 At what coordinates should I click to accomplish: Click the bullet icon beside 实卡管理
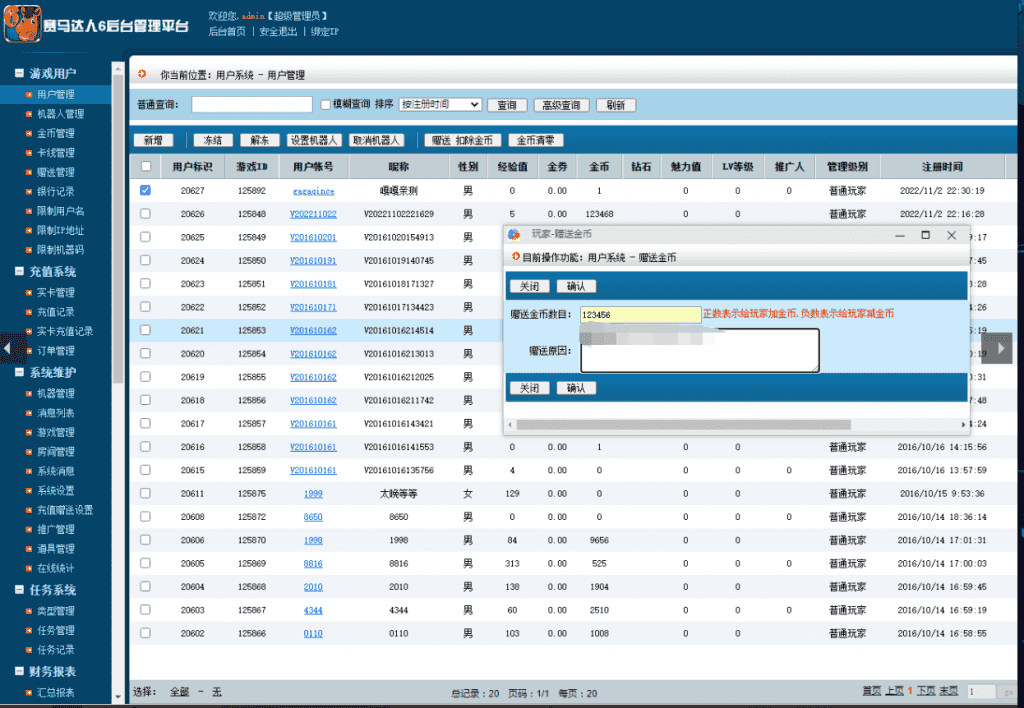pos(28,293)
